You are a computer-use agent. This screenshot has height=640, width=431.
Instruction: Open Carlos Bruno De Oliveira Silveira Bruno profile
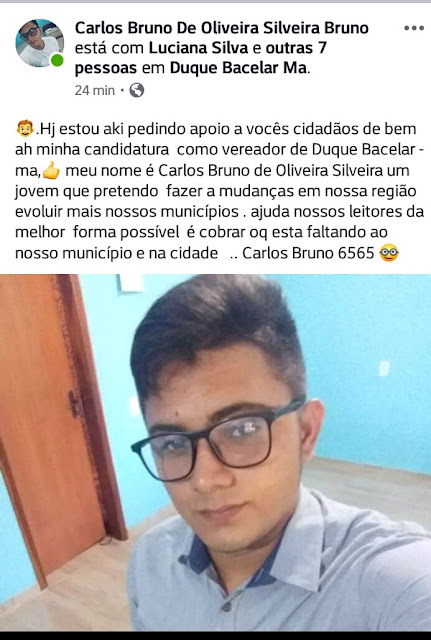[x=222, y=28]
